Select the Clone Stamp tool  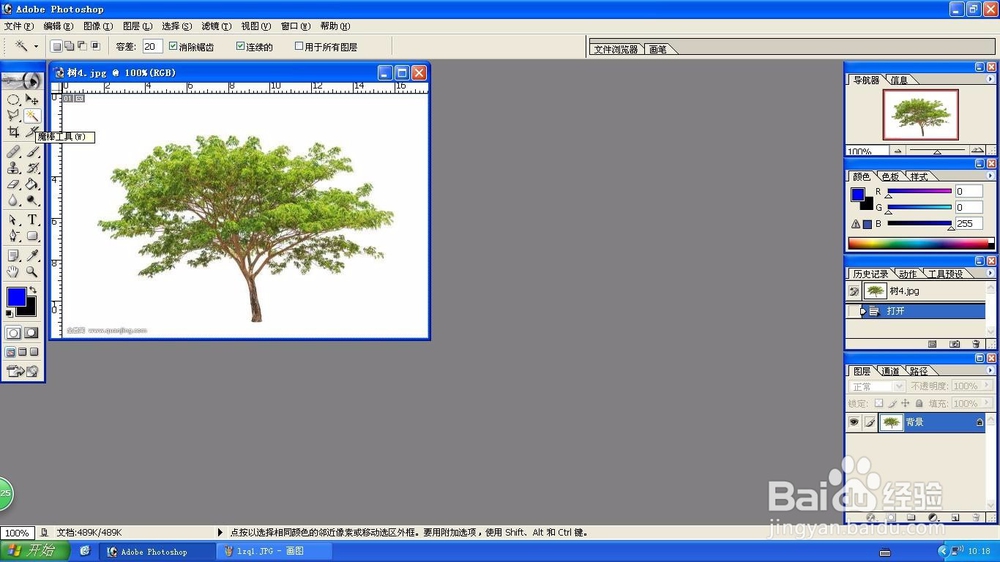(13, 168)
